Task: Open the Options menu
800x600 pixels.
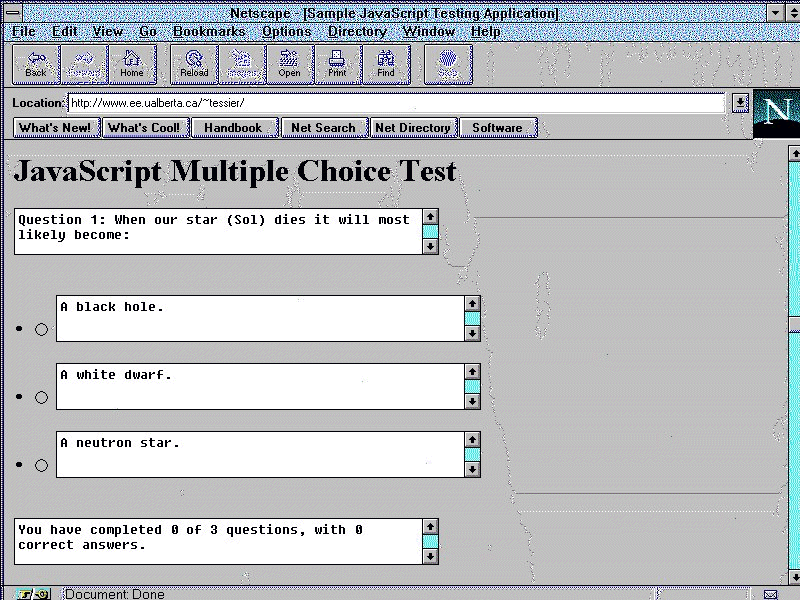Action: (286, 32)
